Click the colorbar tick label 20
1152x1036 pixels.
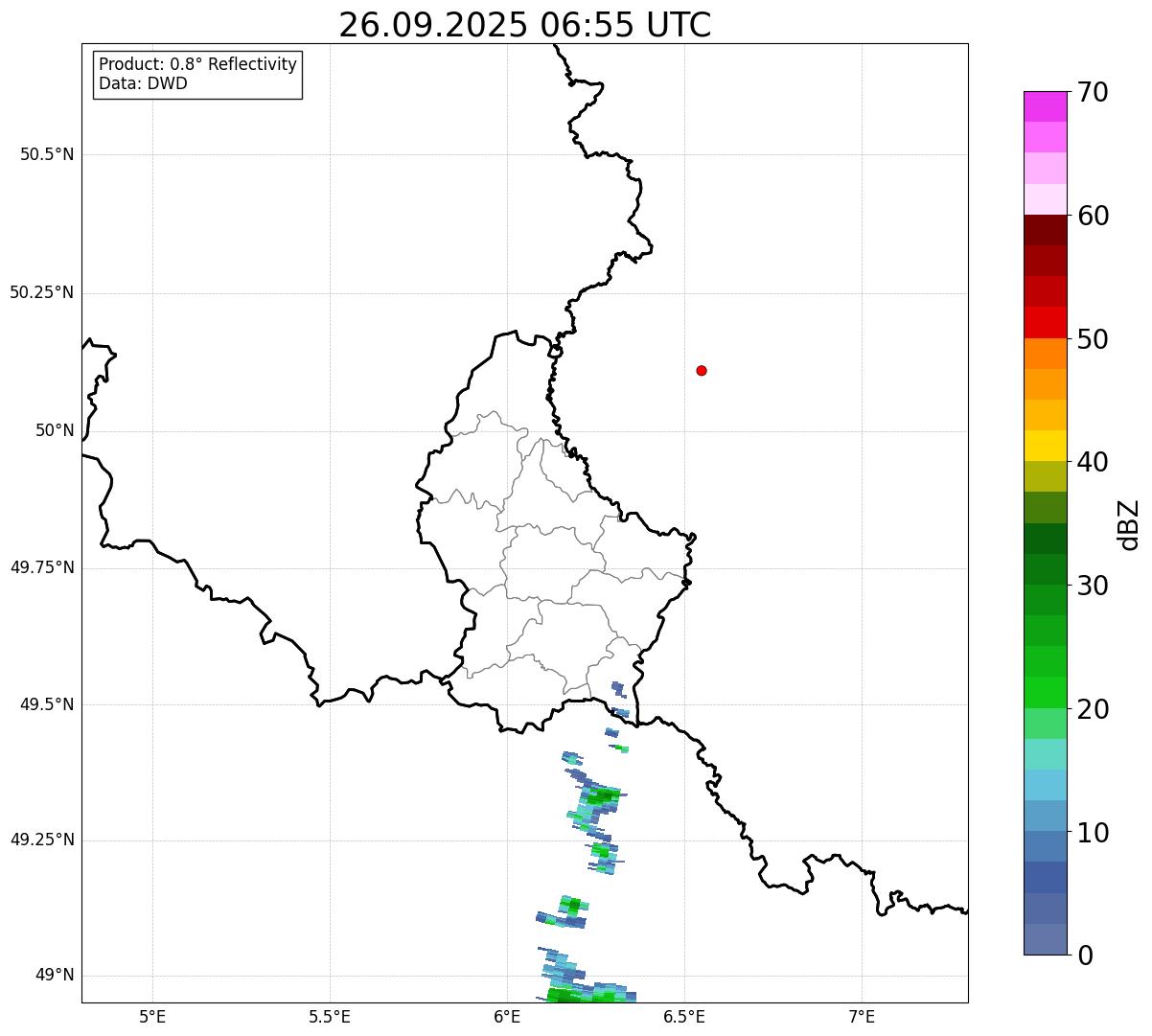coord(1093,709)
